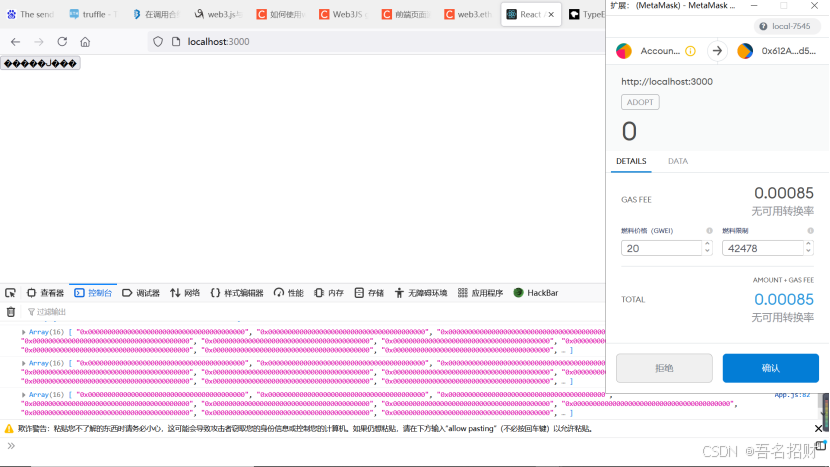Open the local-7545 network selector in MetaMask
This screenshot has width=830, height=467.
787,26
